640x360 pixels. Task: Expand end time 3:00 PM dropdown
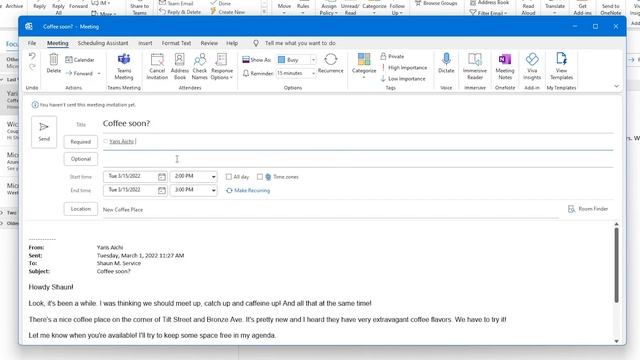(213, 190)
